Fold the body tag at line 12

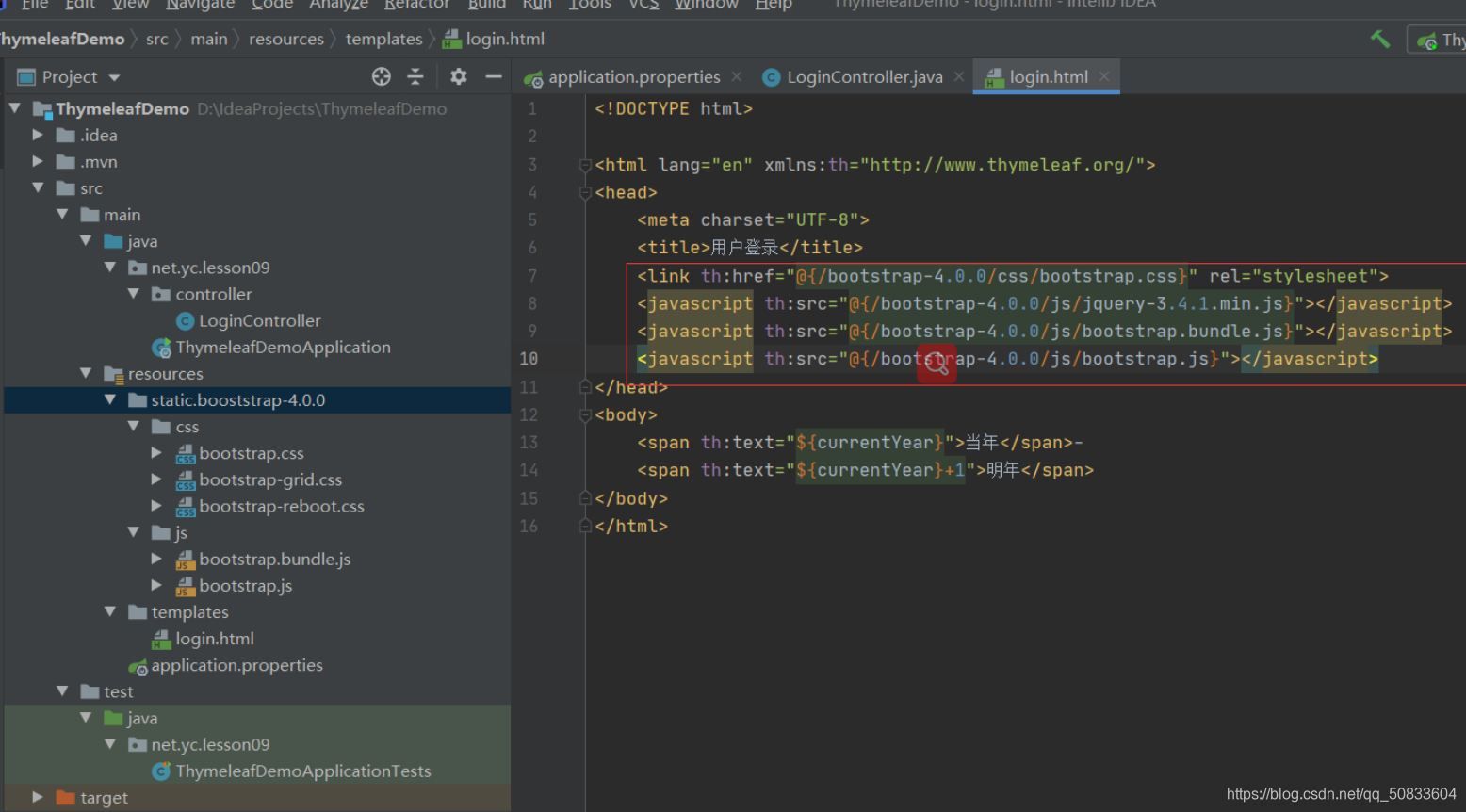click(585, 414)
